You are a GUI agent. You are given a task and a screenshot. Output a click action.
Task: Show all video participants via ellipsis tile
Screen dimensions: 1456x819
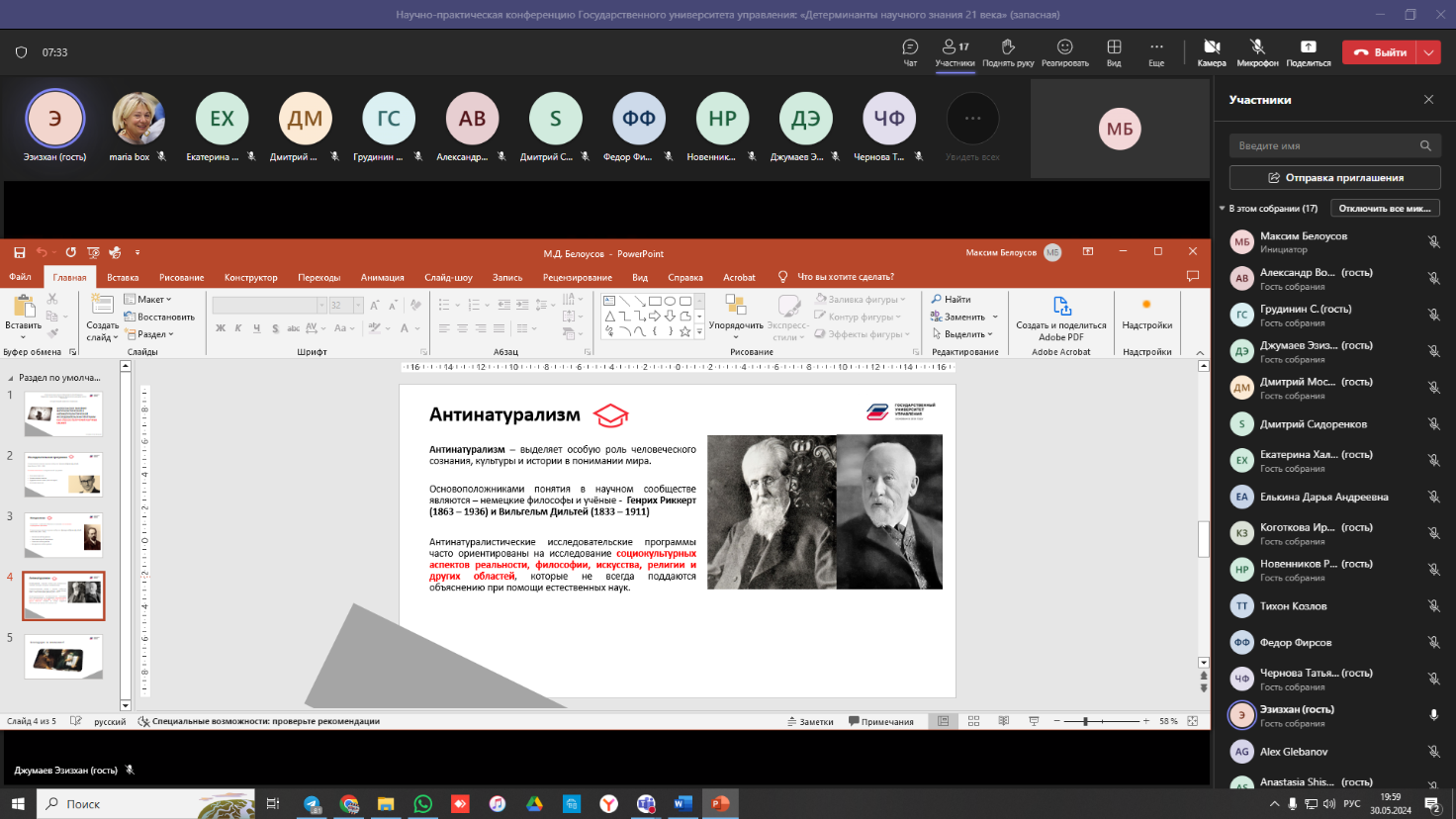[972, 119]
